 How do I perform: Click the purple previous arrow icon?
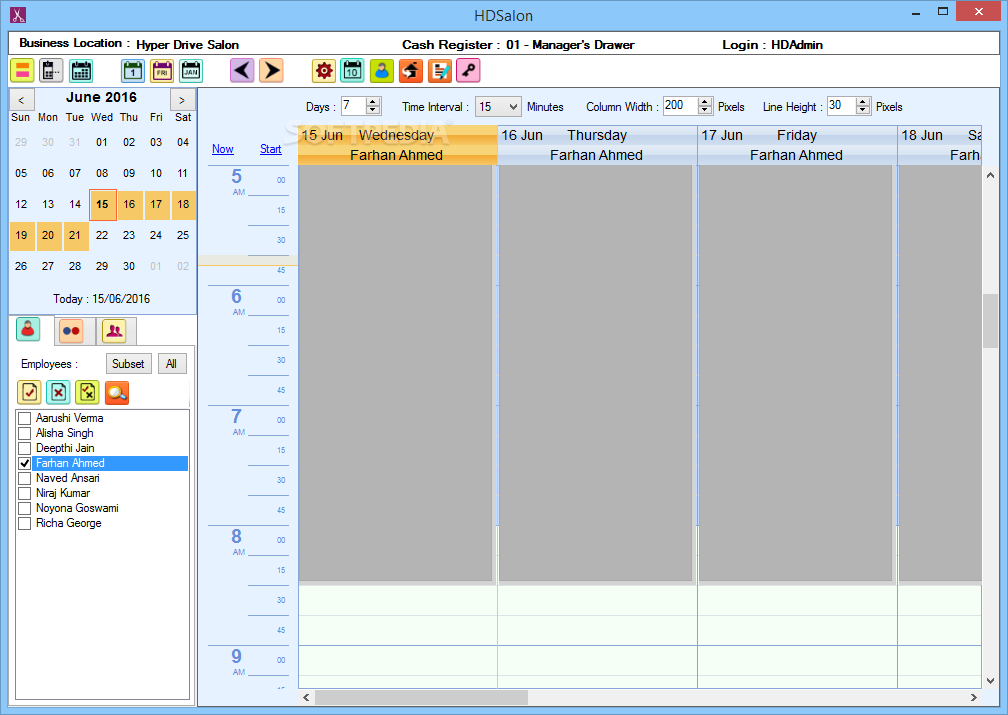pos(242,71)
